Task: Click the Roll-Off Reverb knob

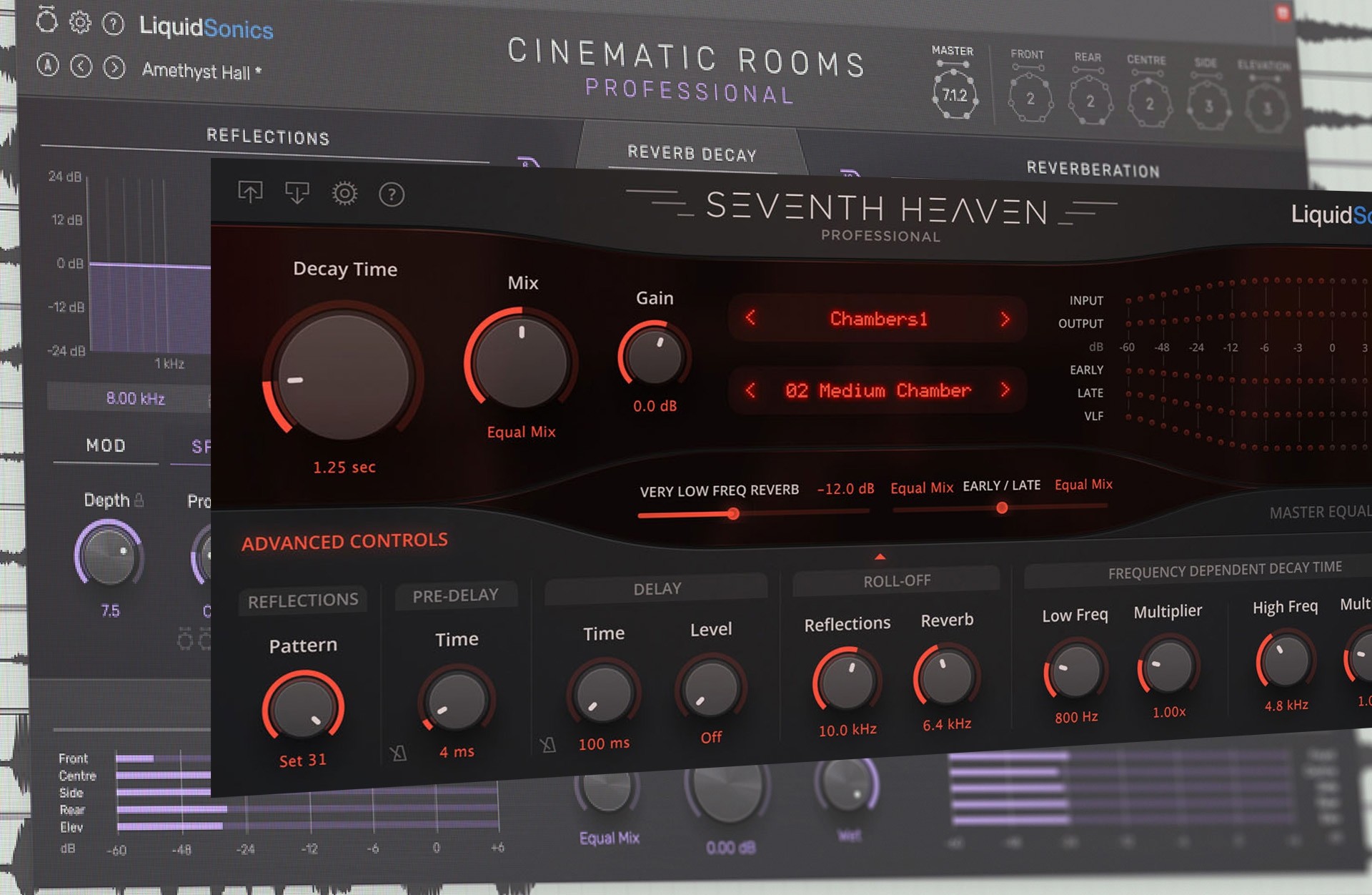Action: pyautogui.click(x=946, y=678)
